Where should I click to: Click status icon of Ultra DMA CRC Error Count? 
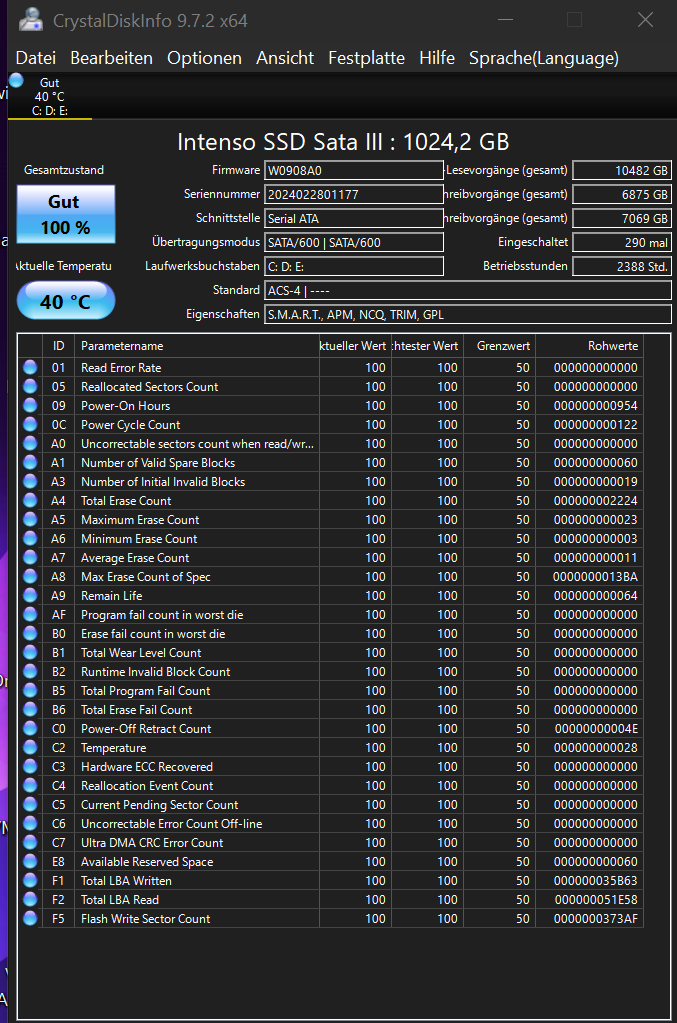tap(30, 842)
